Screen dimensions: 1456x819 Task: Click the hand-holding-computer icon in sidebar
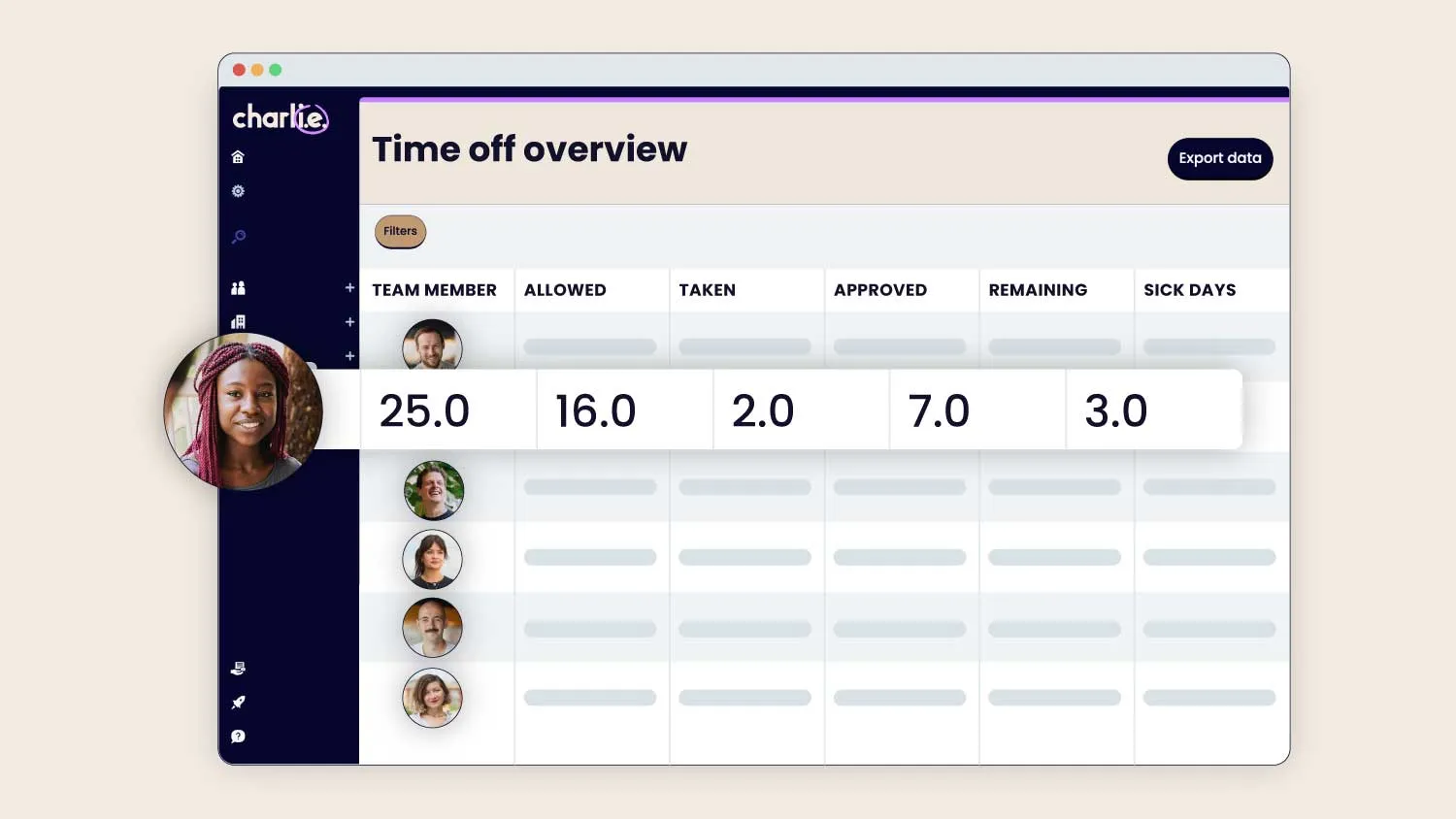tap(238, 669)
